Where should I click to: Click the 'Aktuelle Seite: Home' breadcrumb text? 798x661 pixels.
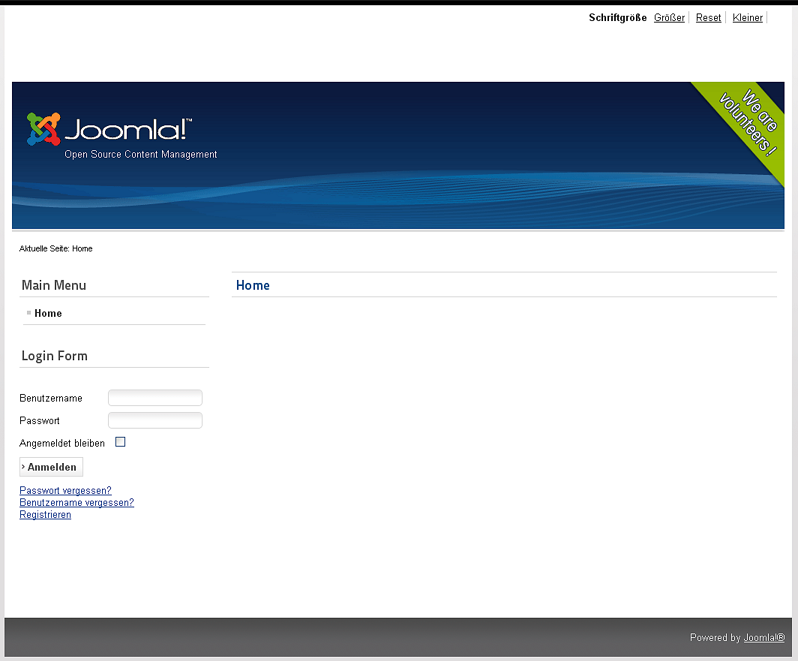55,249
